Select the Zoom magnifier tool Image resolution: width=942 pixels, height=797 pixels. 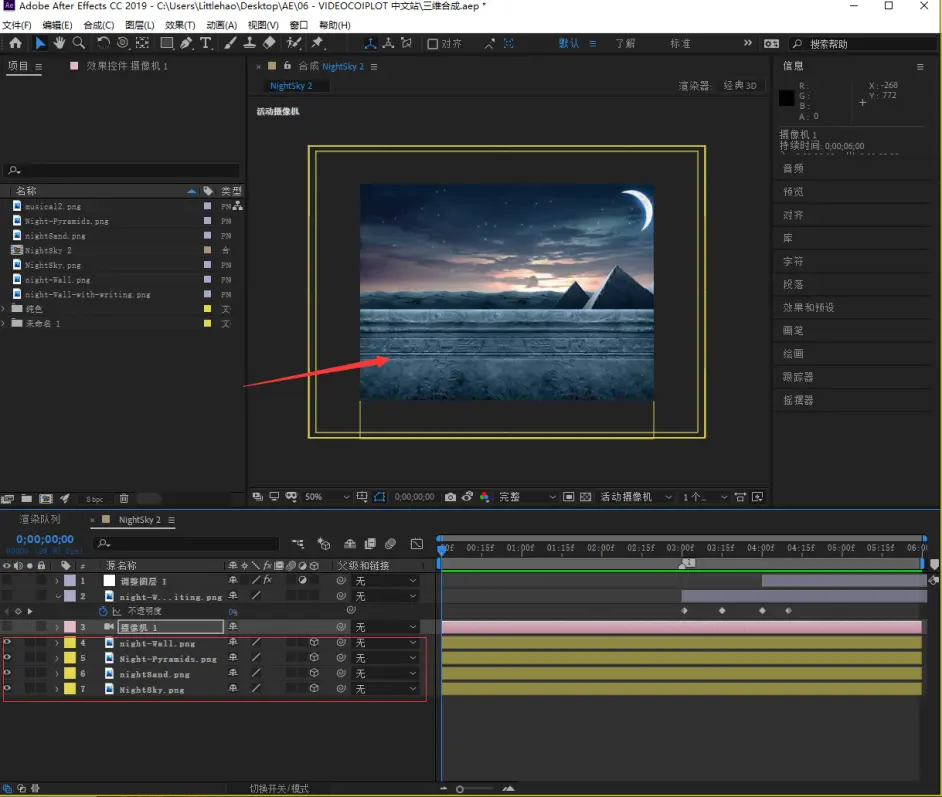coord(78,44)
